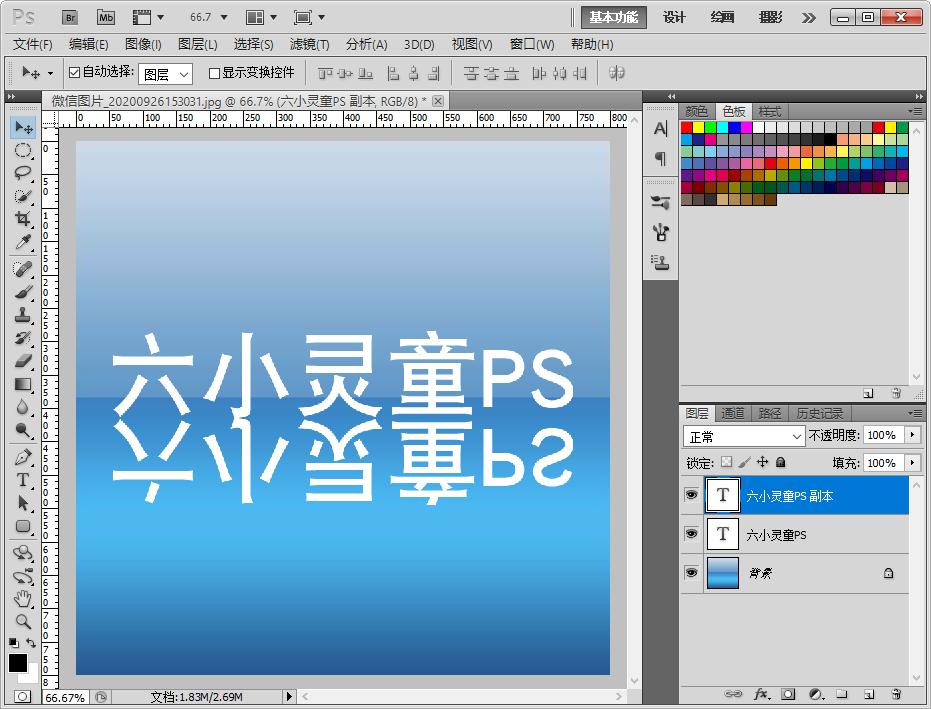Click the Create new layer icon
This screenshot has height=709, width=931.
click(x=869, y=693)
